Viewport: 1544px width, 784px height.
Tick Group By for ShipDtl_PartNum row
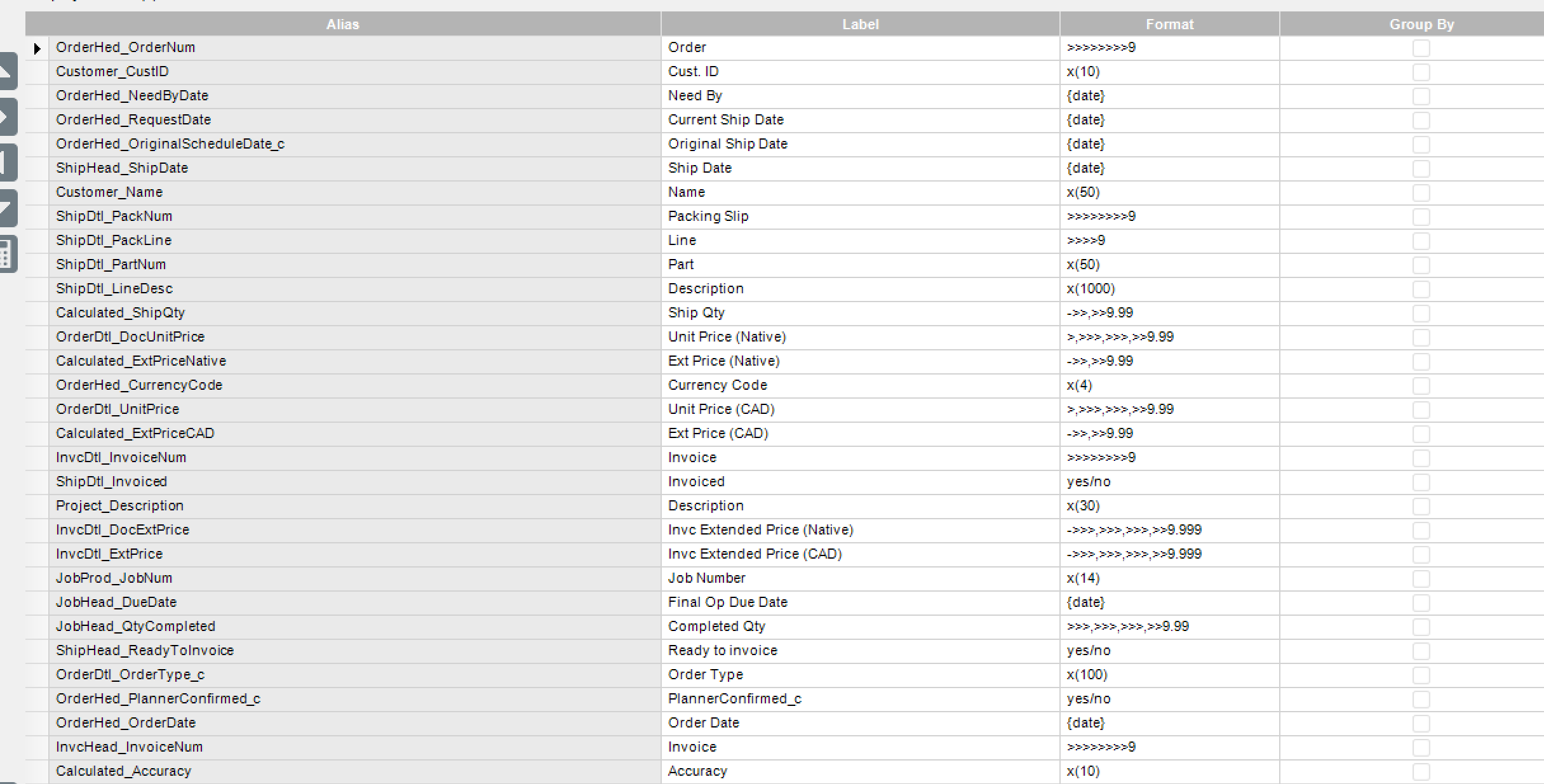click(x=1421, y=265)
